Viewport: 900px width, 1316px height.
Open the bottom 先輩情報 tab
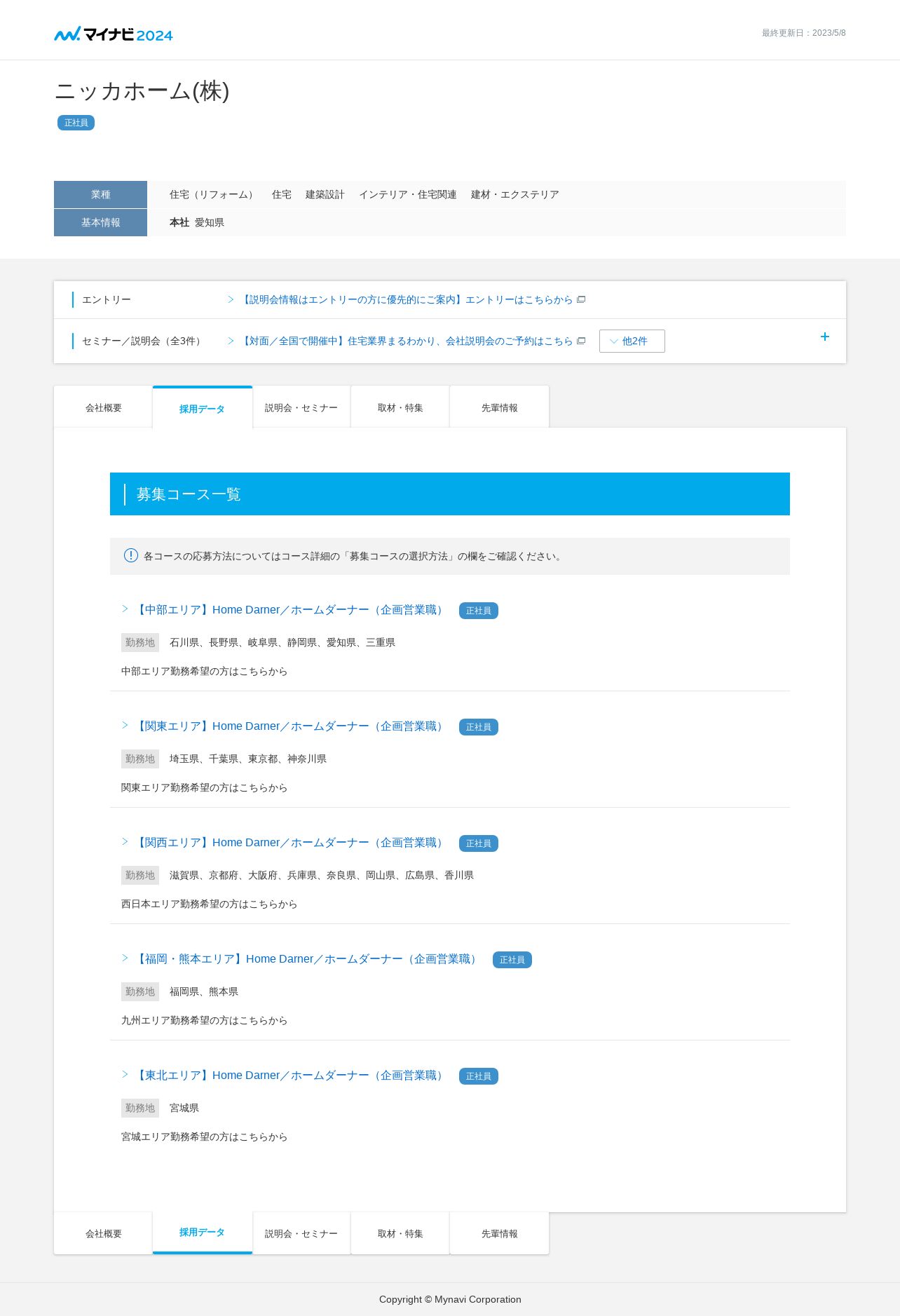pos(499,1233)
